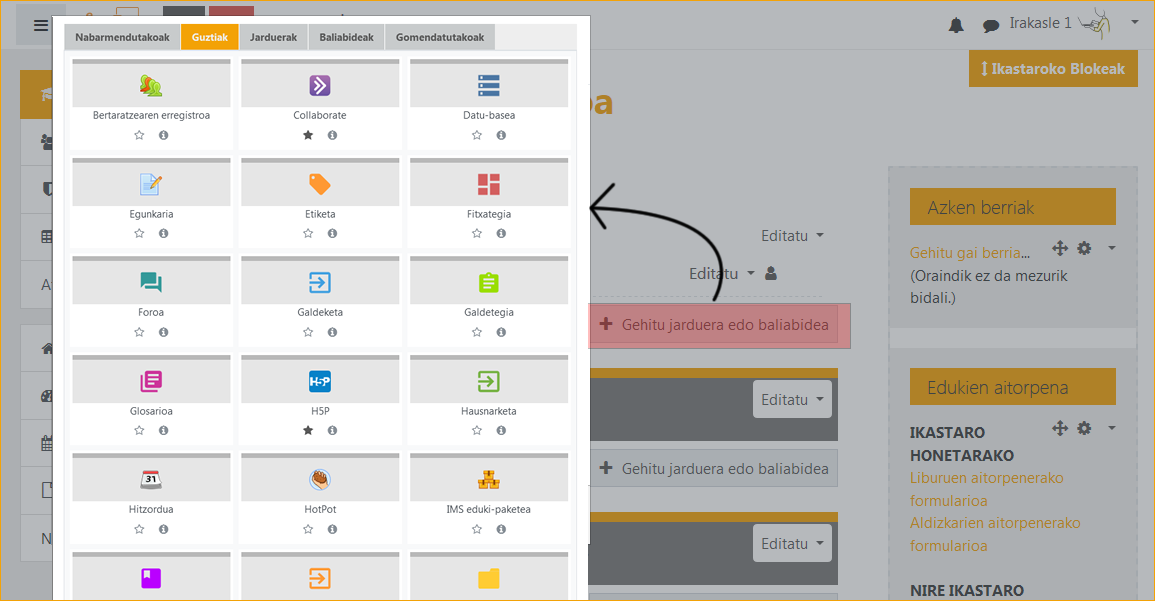Screen dimensions: 1155x601
Task: Star the Egunkaria activity
Action: tap(139, 234)
